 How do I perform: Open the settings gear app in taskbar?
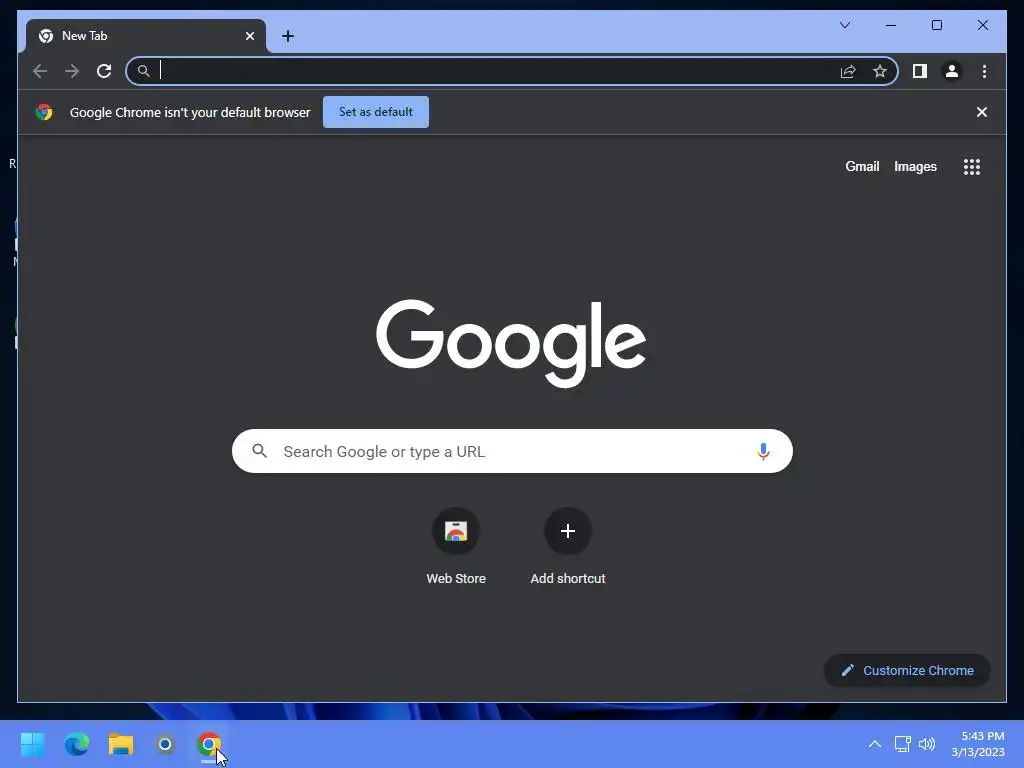165,744
